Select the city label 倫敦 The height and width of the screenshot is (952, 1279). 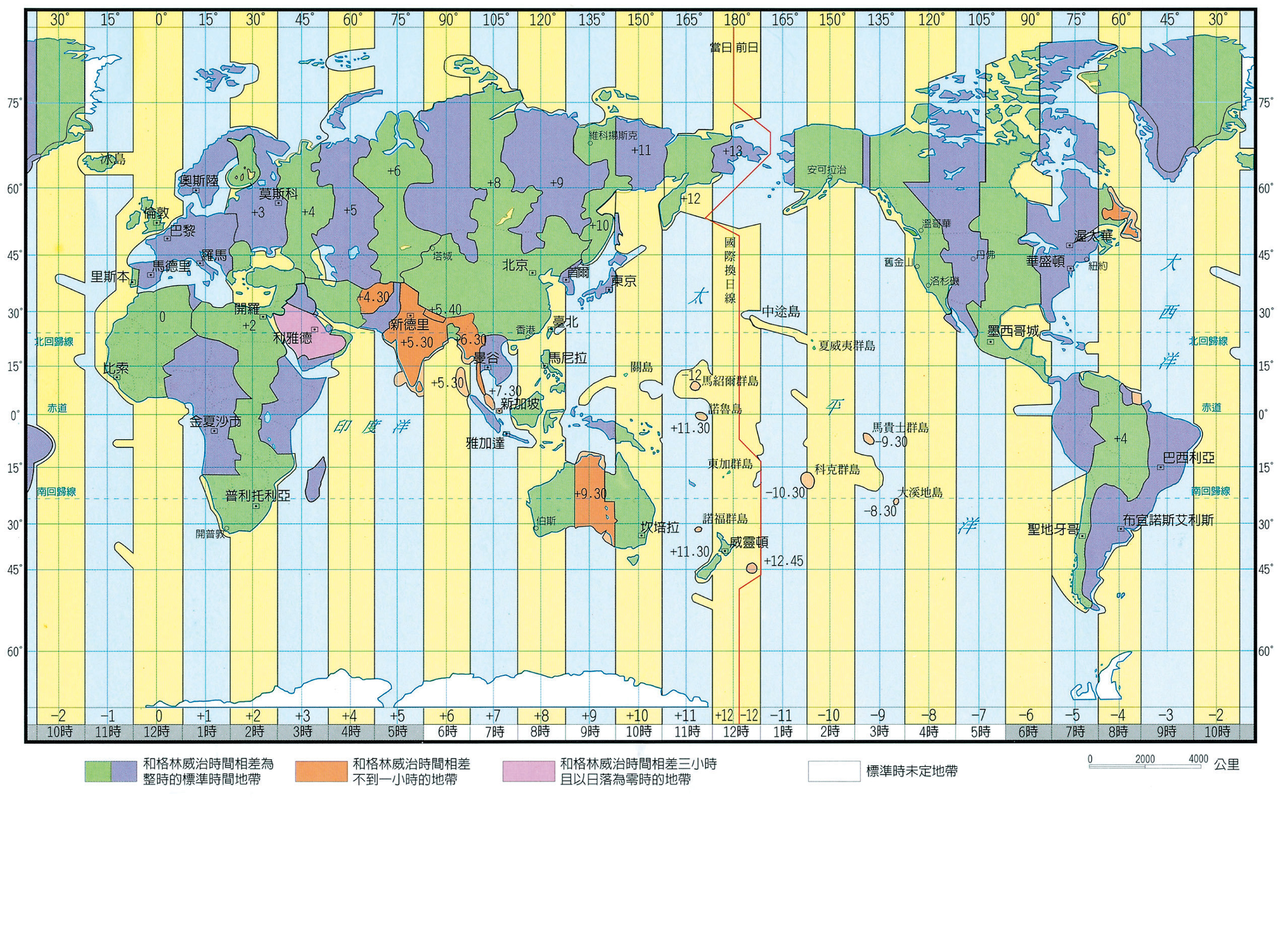(x=156, y=213)
